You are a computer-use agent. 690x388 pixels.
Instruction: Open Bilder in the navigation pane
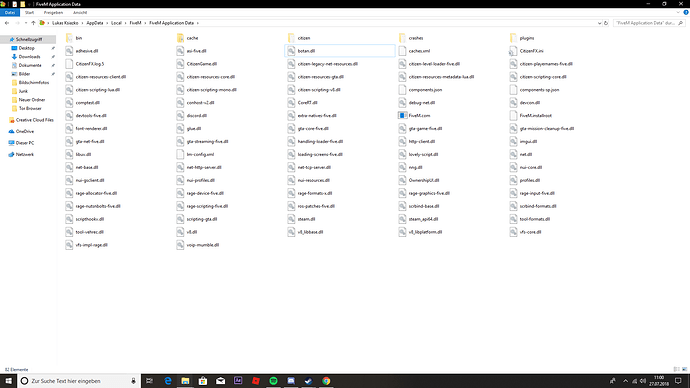24,74
